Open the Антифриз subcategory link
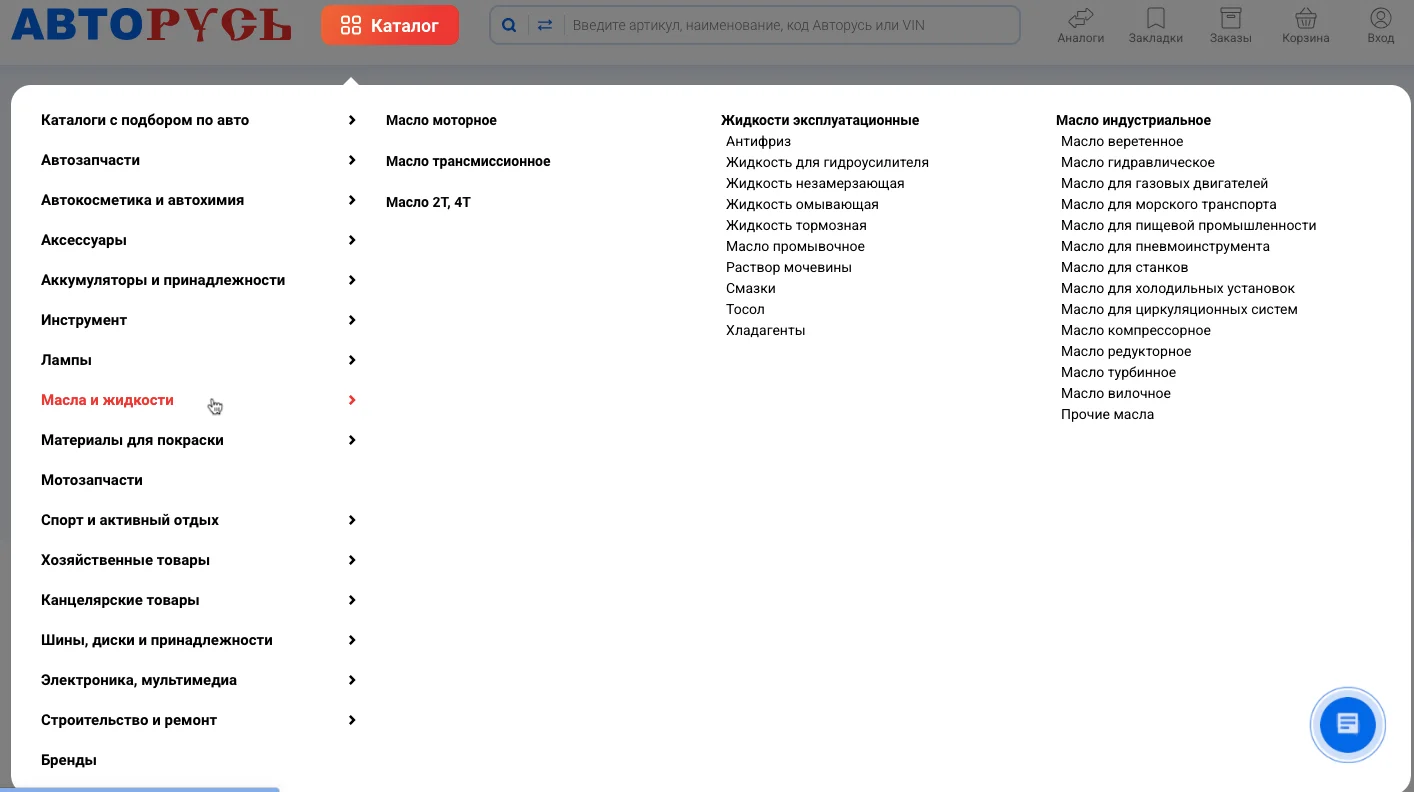Image resolution: width=1414 pixels, height=792 pixels. (x=758, y=141)
